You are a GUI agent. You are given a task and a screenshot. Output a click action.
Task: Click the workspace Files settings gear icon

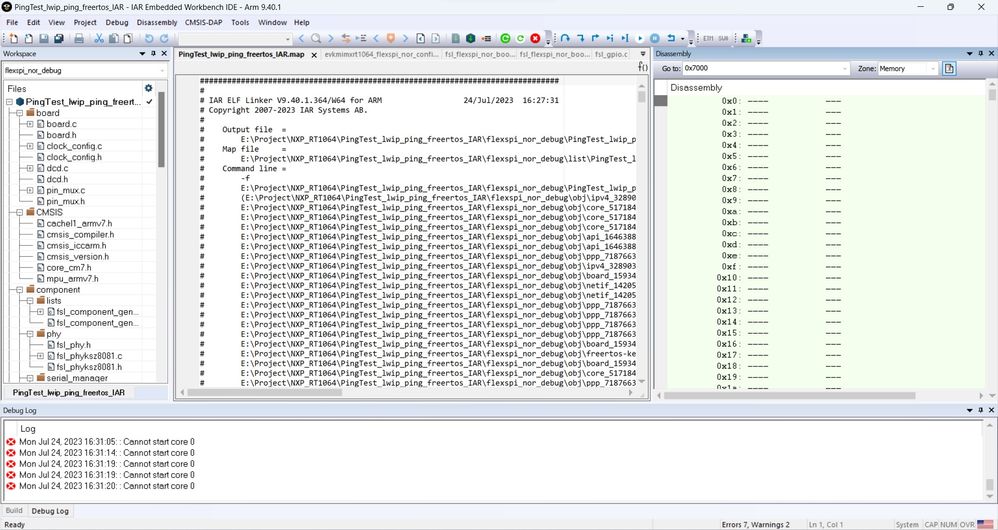pos(148,88)
